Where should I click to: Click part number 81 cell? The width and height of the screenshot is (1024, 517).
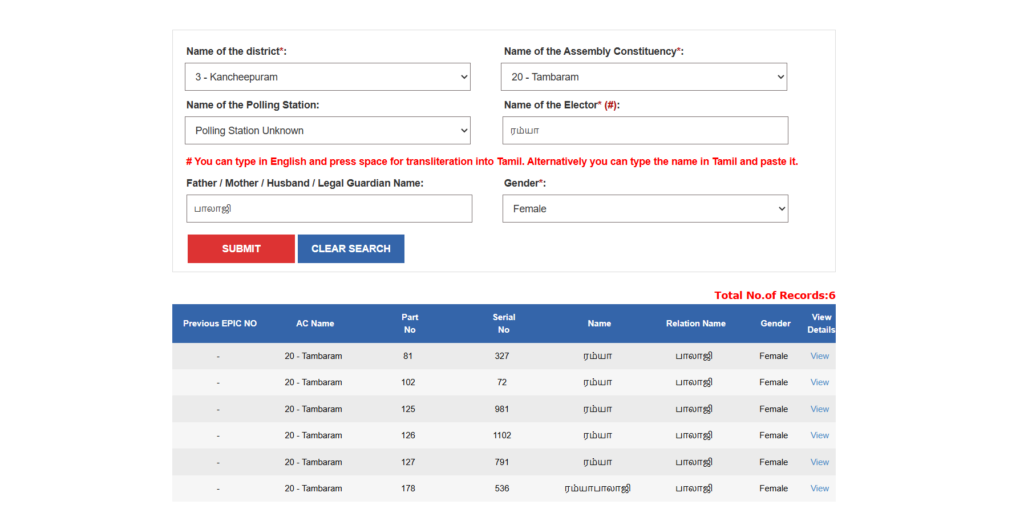click(x=408, y=356)
